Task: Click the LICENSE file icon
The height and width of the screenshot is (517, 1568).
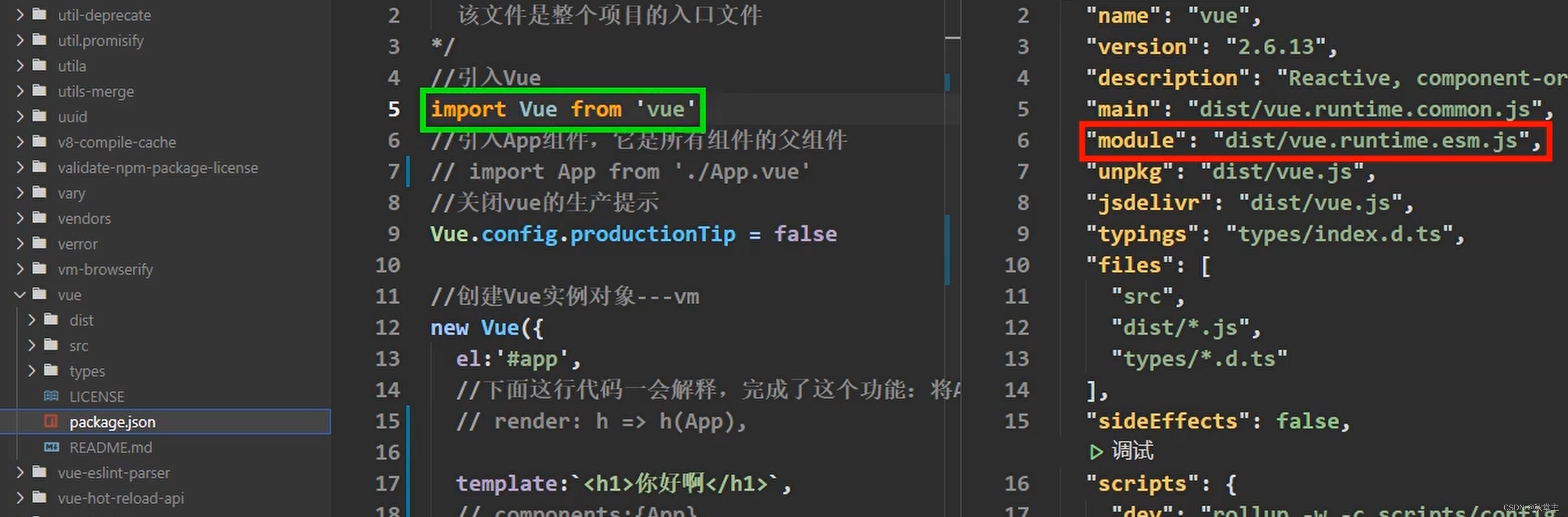Action: pos(51,396)
